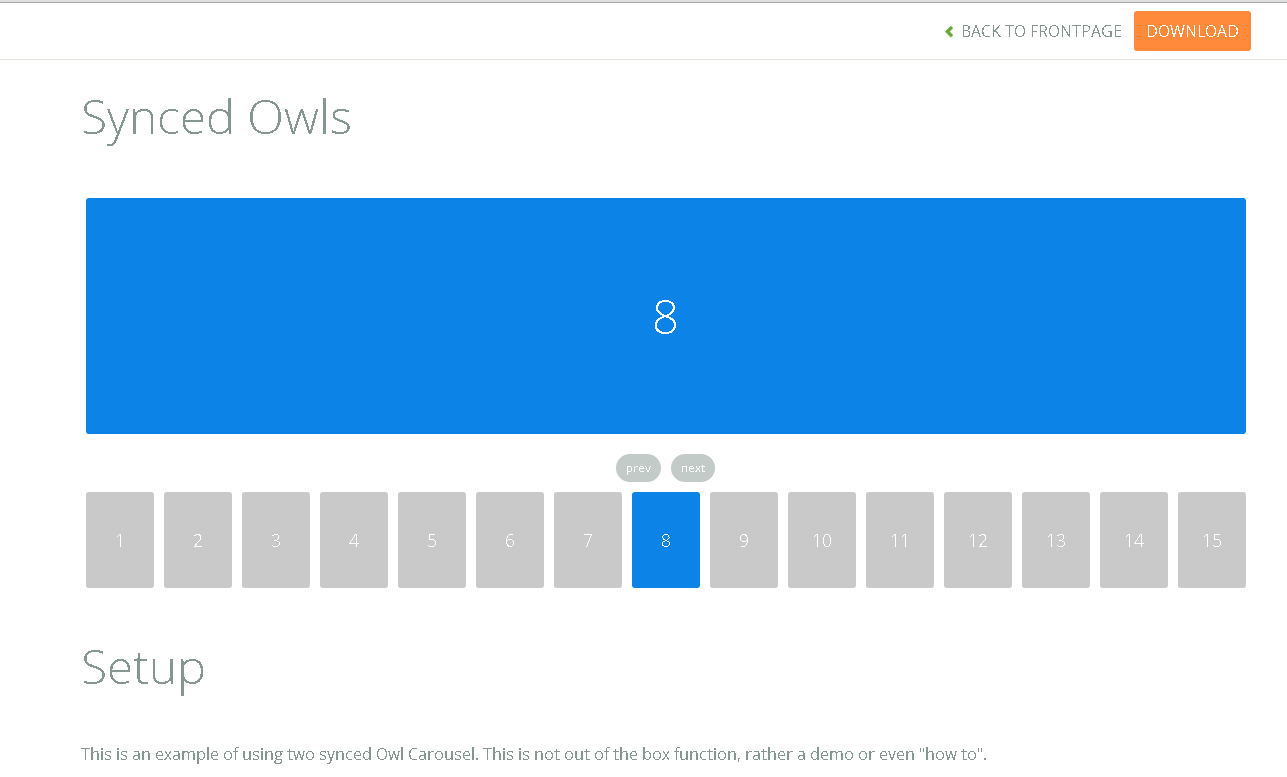Open the BACK TO FRONTPAGE link
This screenshot has height=777, width=1287.
pos(1040,31)
